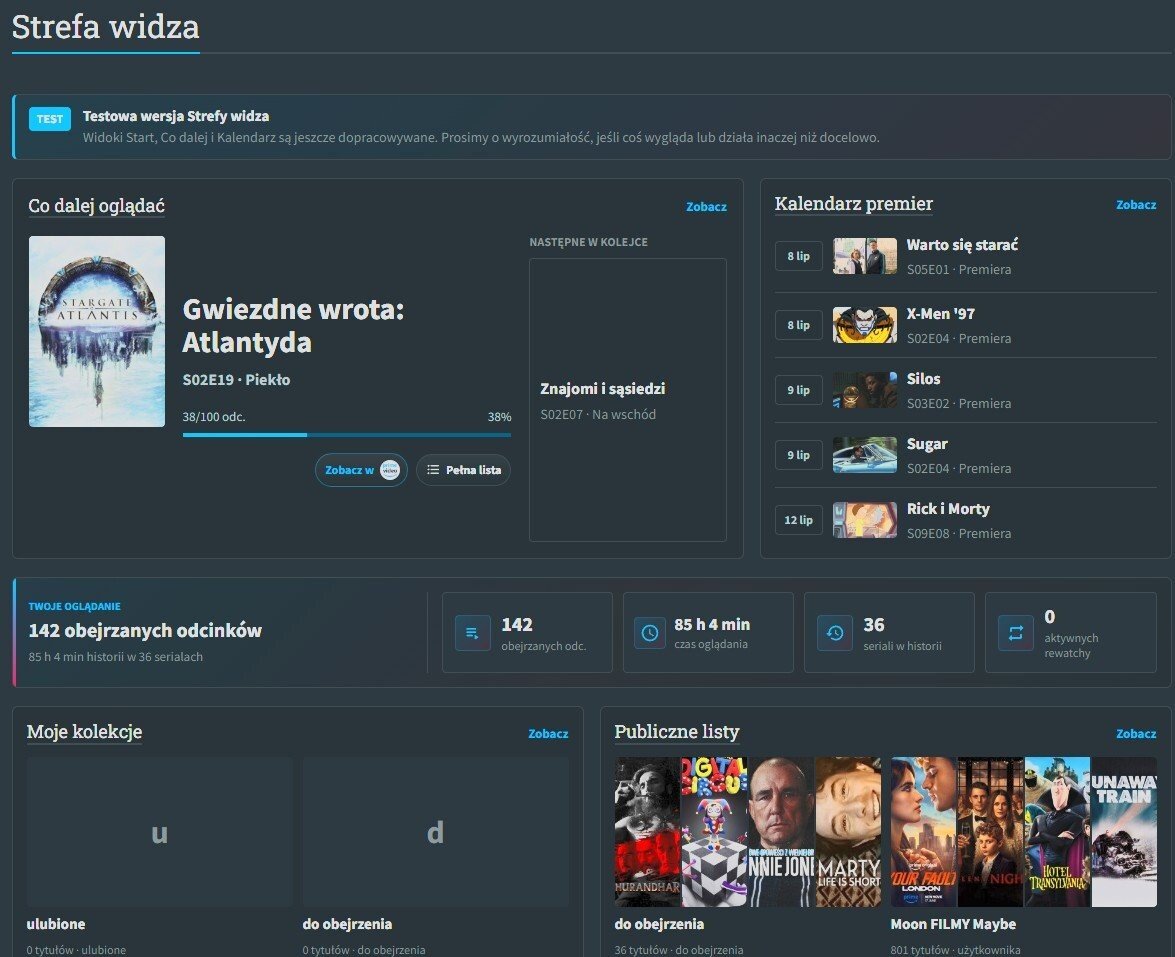Screen dimensions: 1175x957
Task: Open Zobacz link in Publiczne listy
Action: [1135, 734]
